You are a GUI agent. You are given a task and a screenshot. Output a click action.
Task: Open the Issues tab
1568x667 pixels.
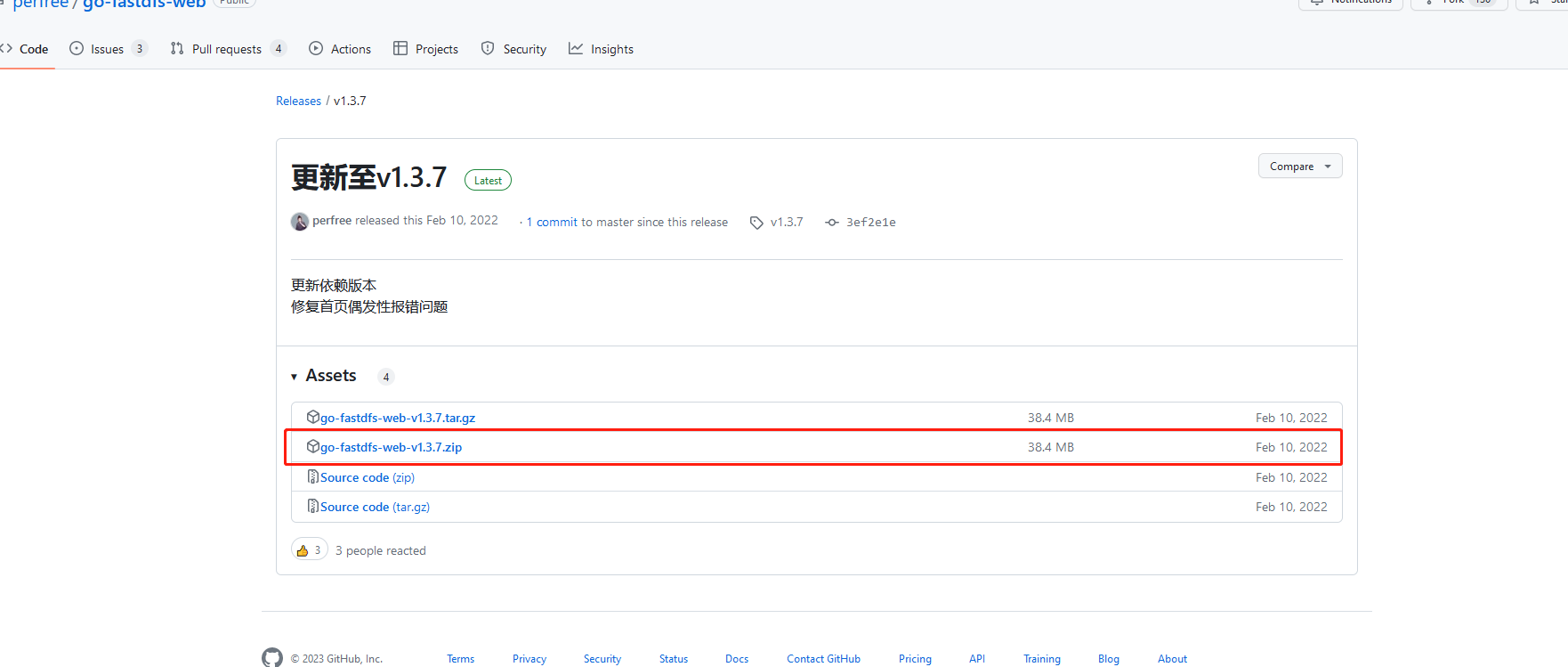pyautogui.click(x=107, y=49)
